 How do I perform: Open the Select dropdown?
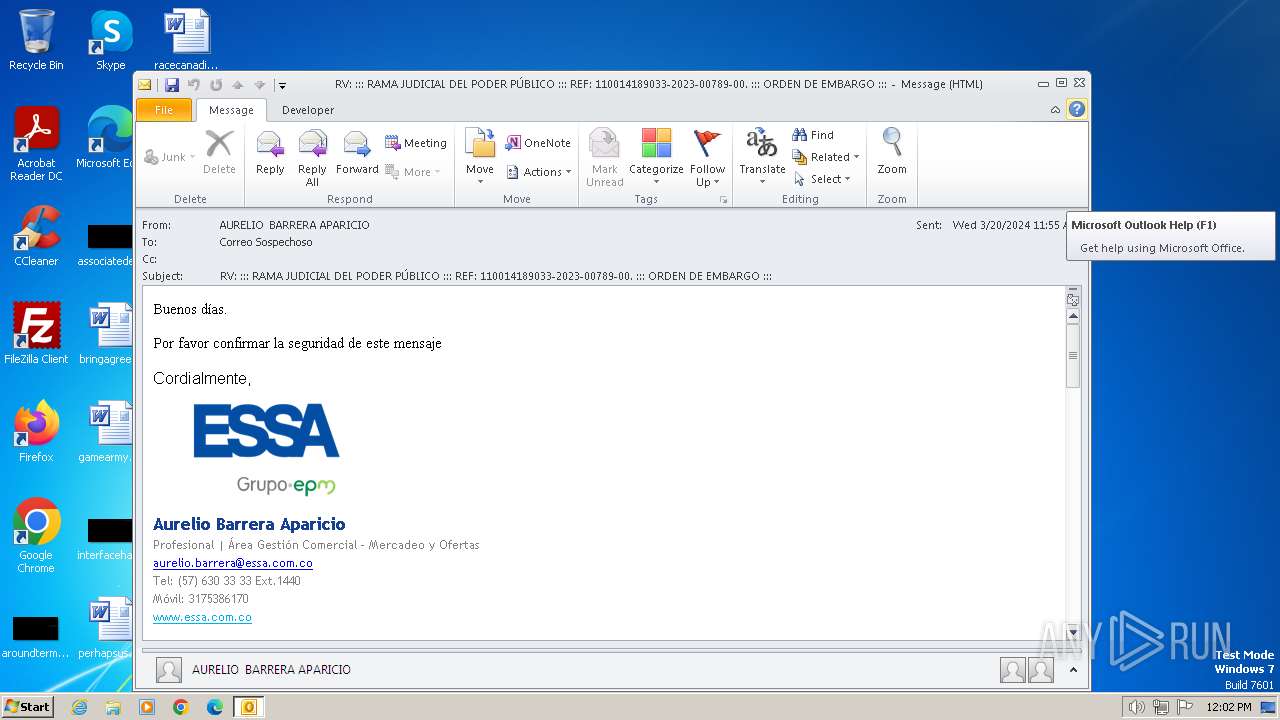coord(822,179)
